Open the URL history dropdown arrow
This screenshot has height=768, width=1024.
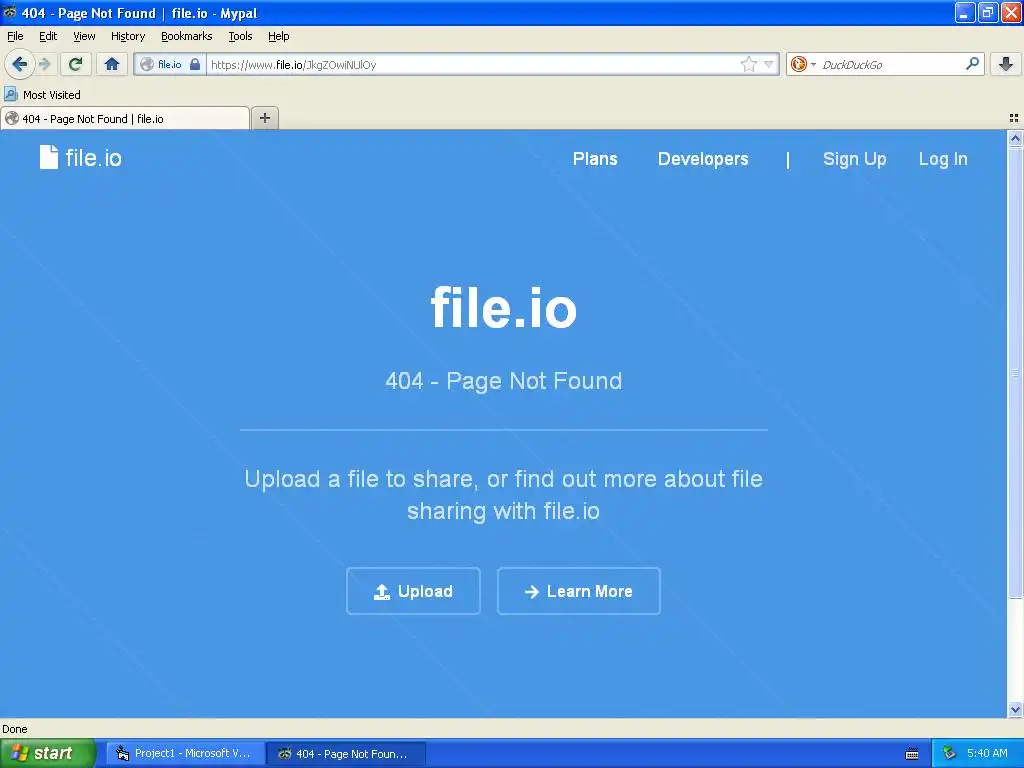point(769,64)
